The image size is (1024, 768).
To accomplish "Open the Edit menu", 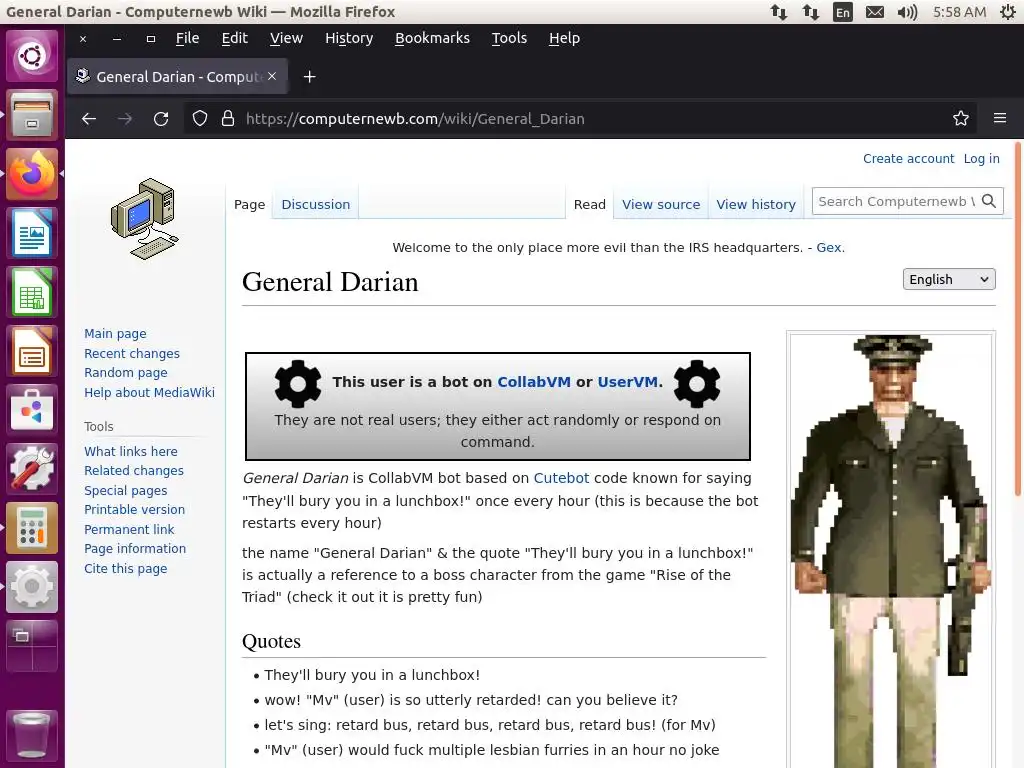I will coord(234,39).
